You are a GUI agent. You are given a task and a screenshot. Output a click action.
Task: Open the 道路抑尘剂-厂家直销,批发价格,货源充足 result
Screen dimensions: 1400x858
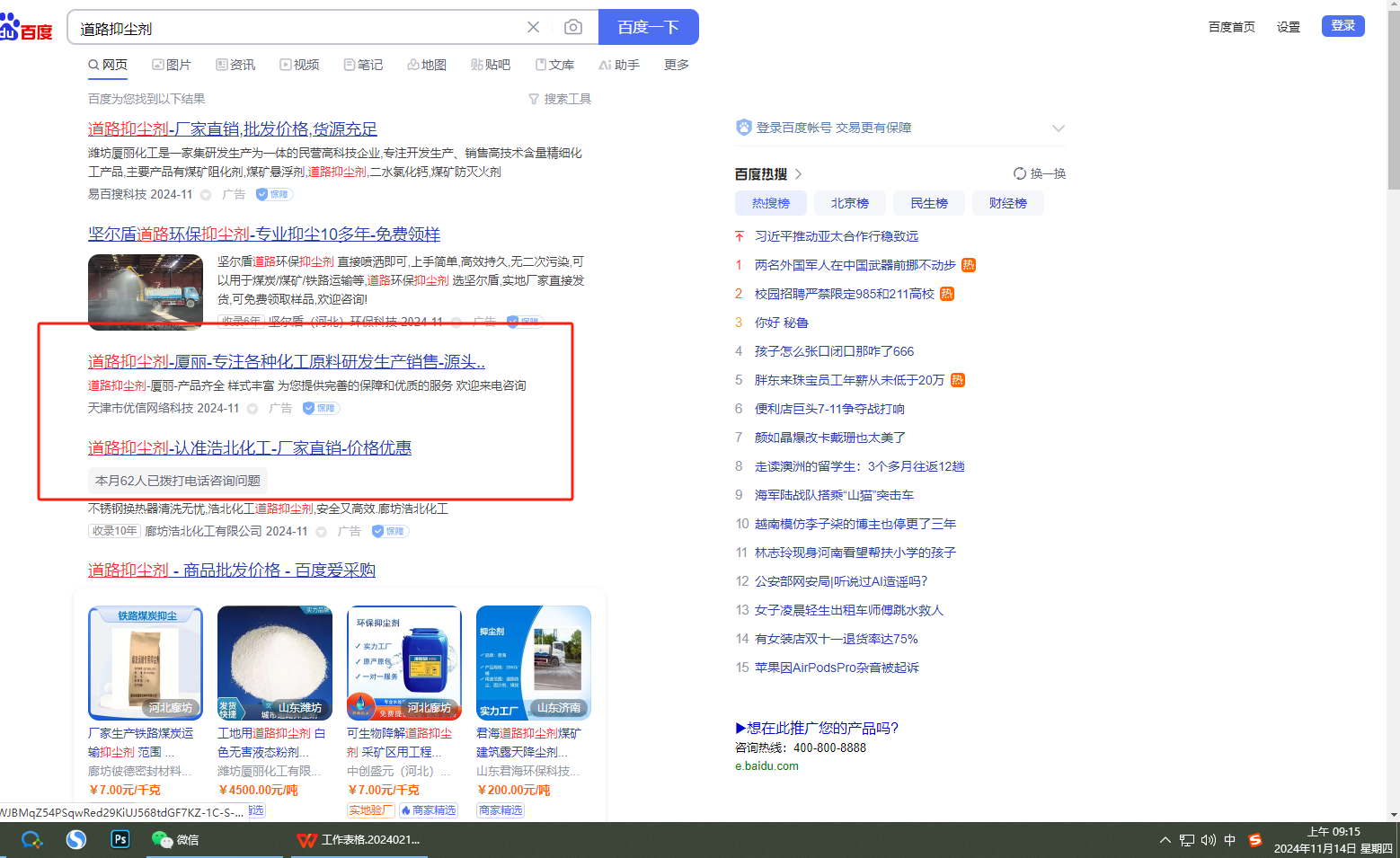(233, 129)
